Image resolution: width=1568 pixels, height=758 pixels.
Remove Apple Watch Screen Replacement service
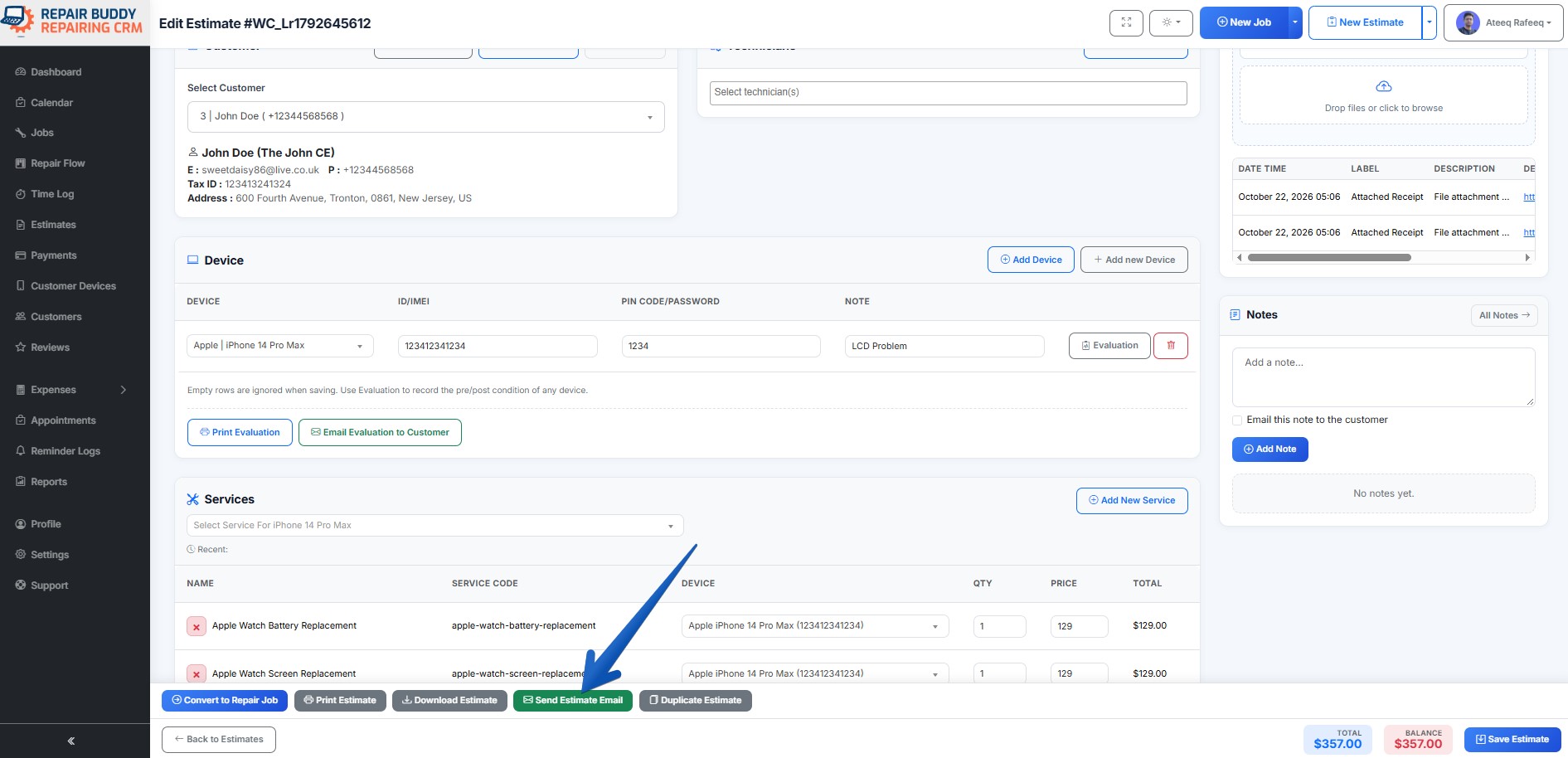(x=197, y=674)
